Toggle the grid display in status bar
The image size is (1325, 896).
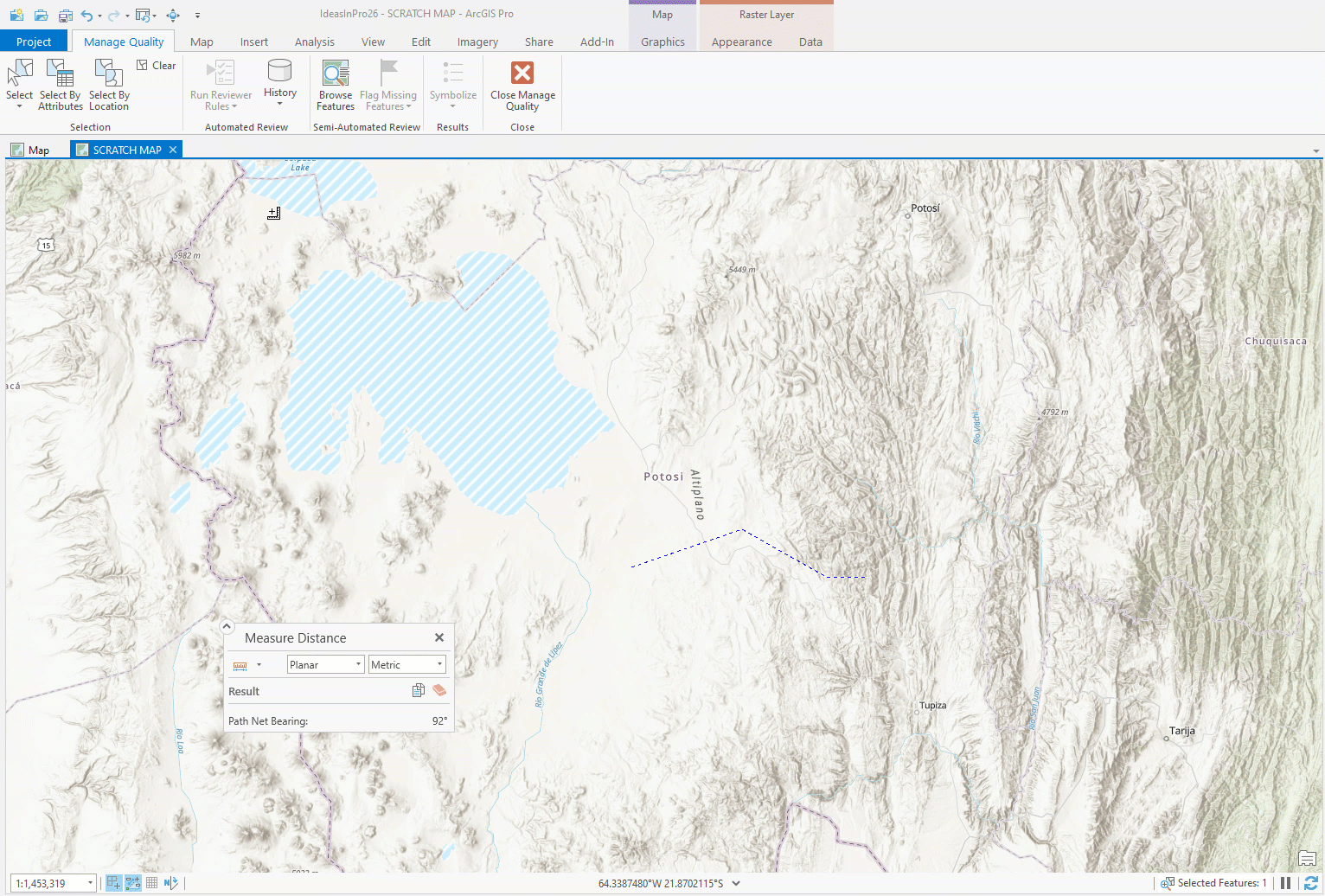click(151, 883)
